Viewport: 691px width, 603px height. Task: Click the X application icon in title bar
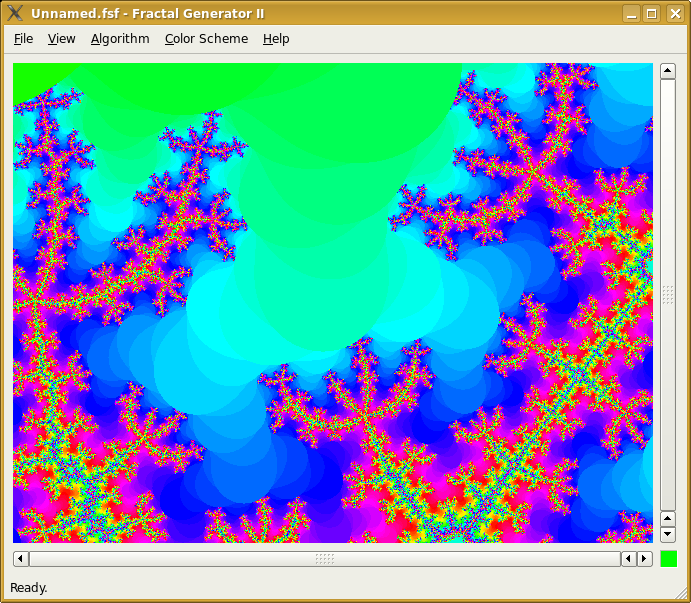point(15,13)
